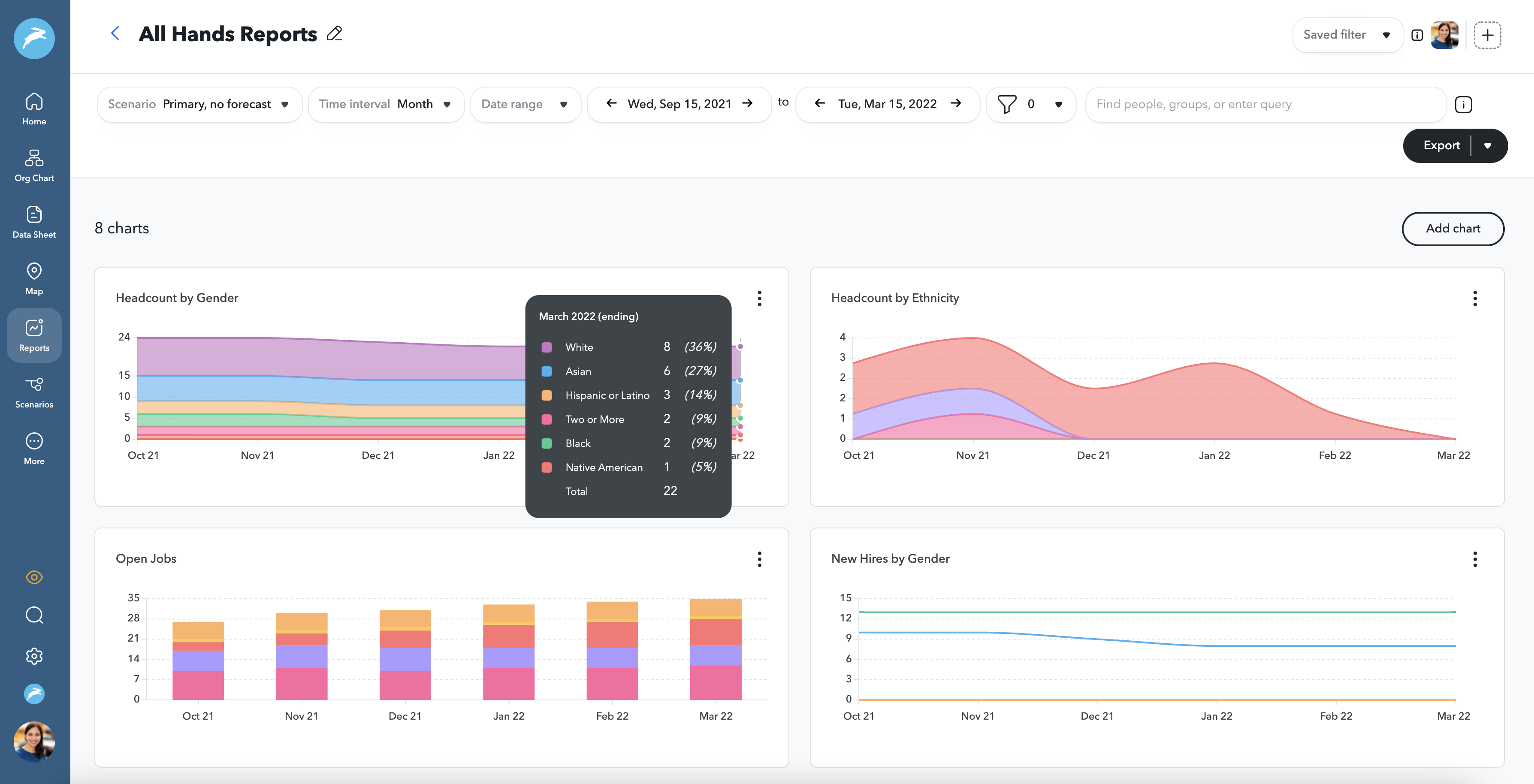Open the Map view in sidebar

click(x=34, y=279)
